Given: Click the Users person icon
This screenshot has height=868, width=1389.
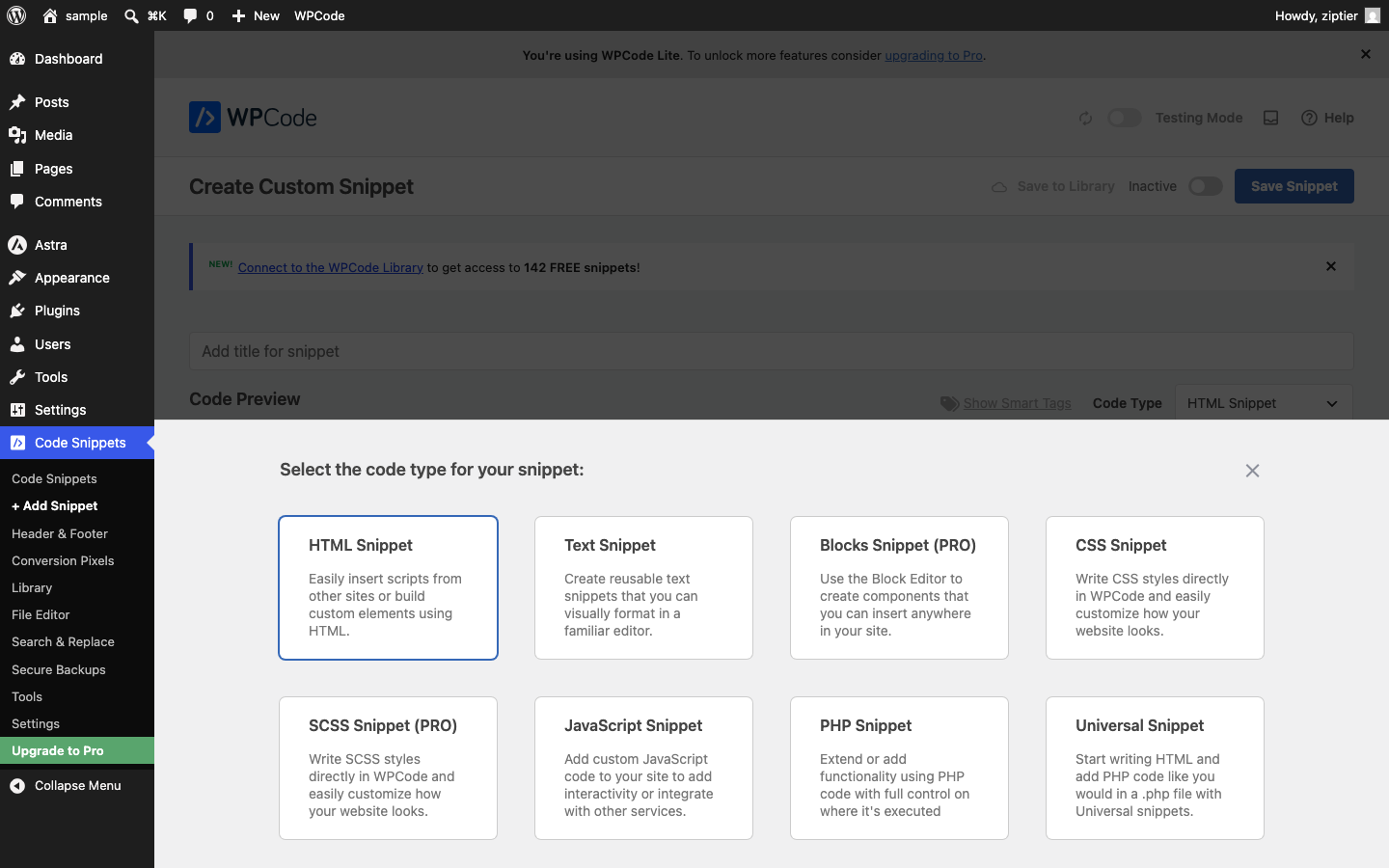Looking at the screenshot, I should coord(17,344).
